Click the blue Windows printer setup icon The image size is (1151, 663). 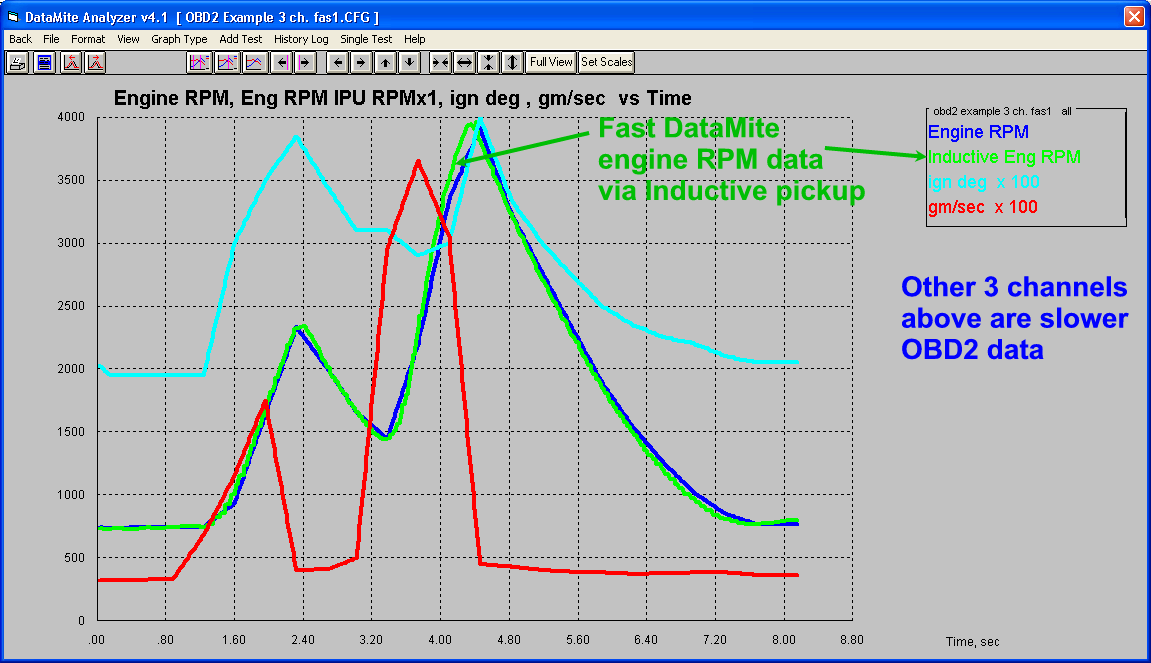click(45, 62)
